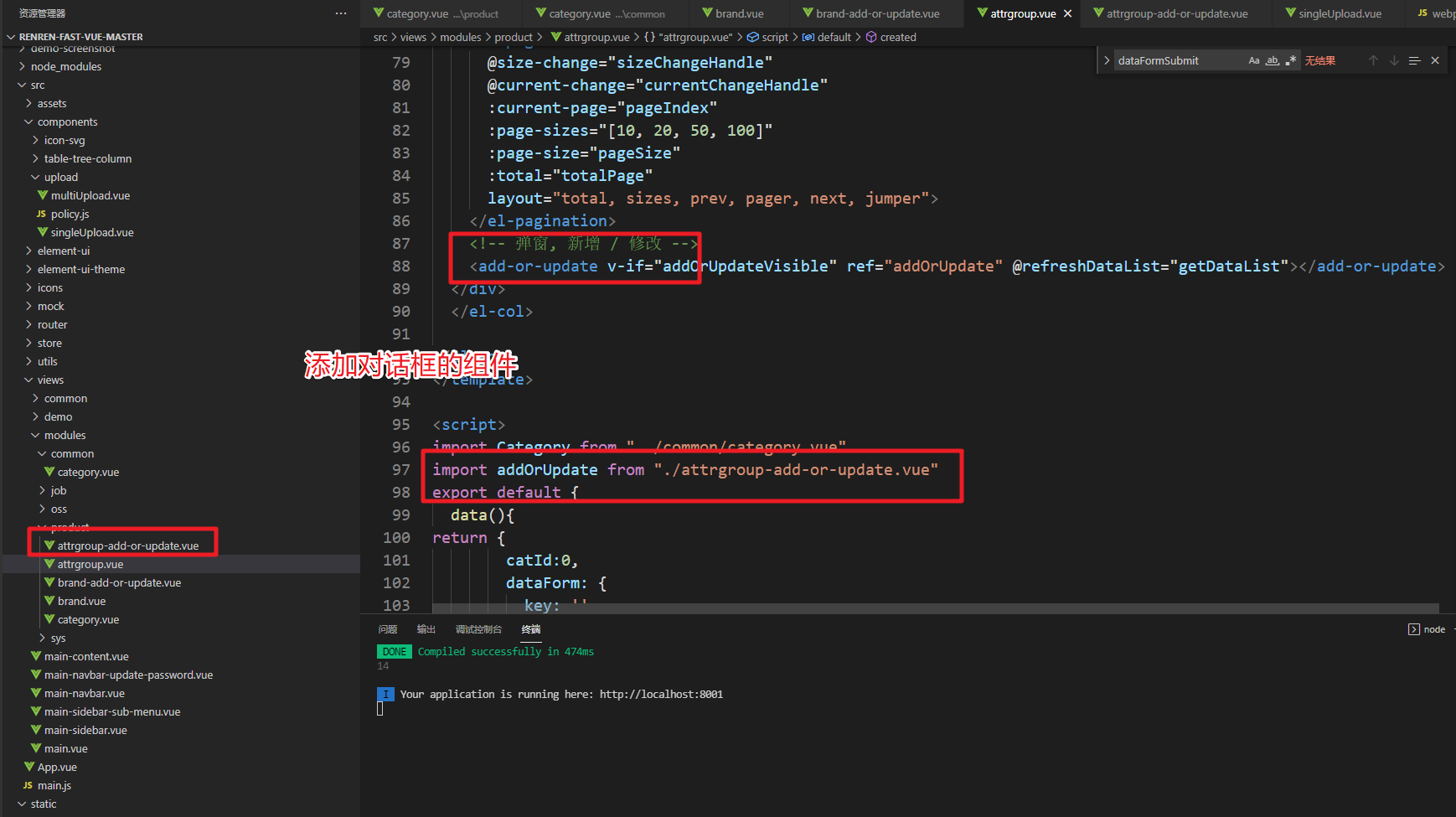Open brand-add-or-update.vue in explorer

119,583
